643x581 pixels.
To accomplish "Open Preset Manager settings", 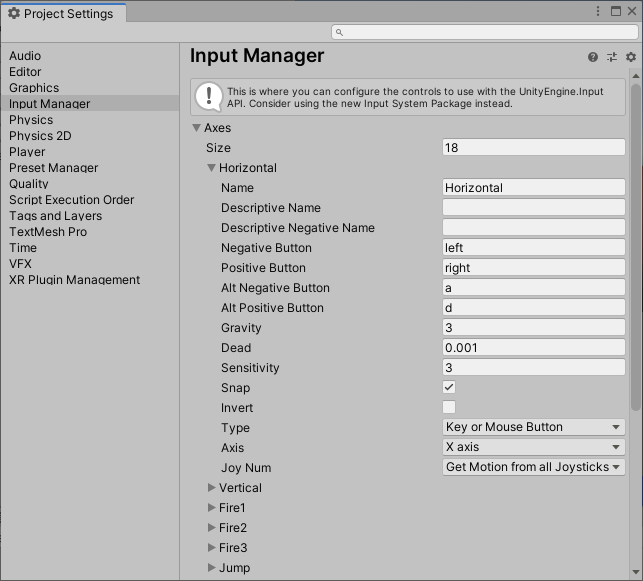I will [90, 168].
